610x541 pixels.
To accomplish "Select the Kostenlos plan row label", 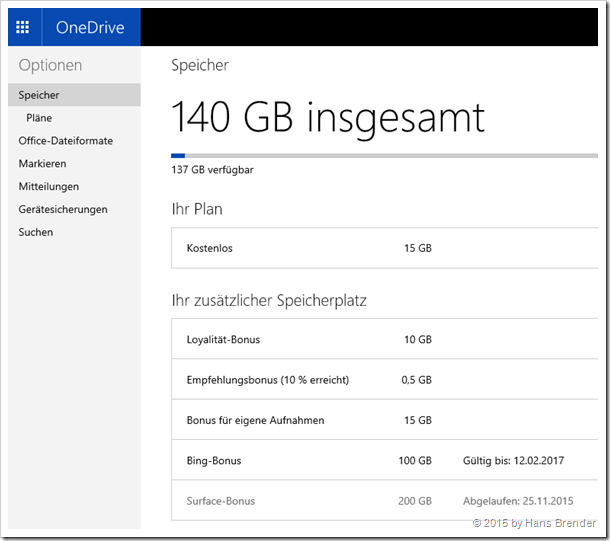I will pyautogui.click(x=210, y=248).
